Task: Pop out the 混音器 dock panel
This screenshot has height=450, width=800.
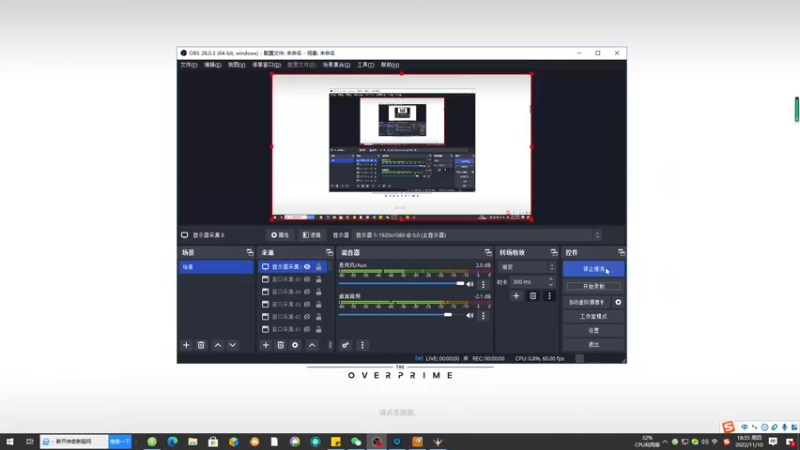Action: 488,253
